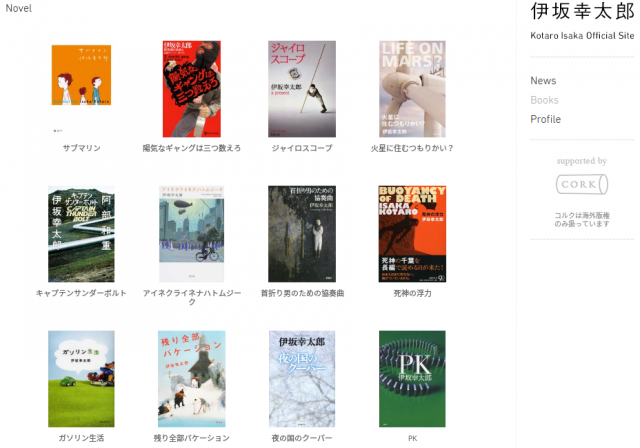Image resolution: width=640 pixels, height=448 pixels.
Task: Click the 首折り男のための協奏曲 title link
Action: click(302, 293)
